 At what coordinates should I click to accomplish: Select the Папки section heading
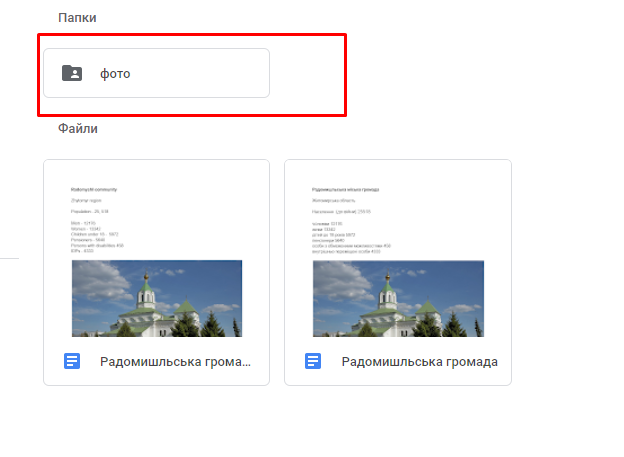coord(77,18)
